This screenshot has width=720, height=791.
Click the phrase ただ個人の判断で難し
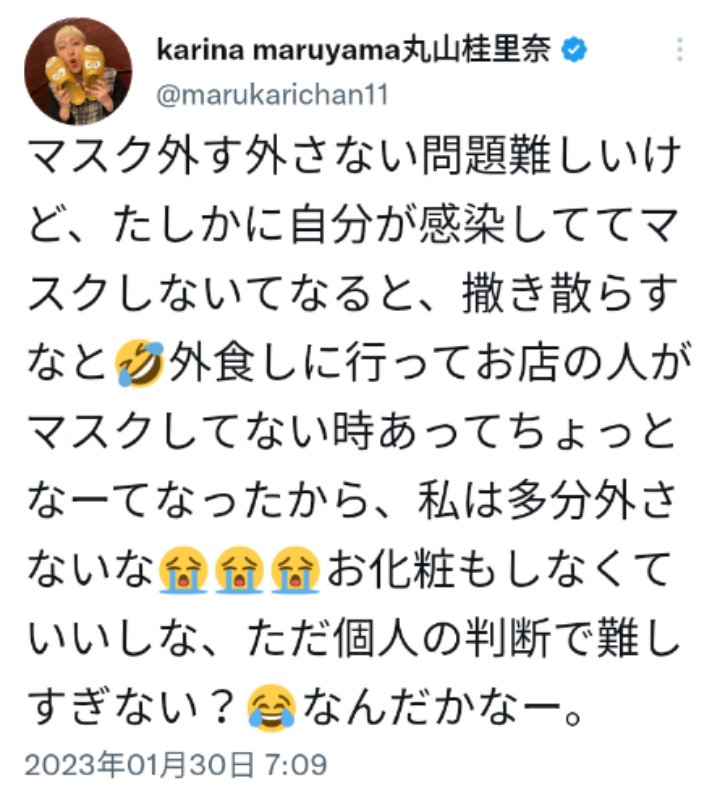(463, 639)
